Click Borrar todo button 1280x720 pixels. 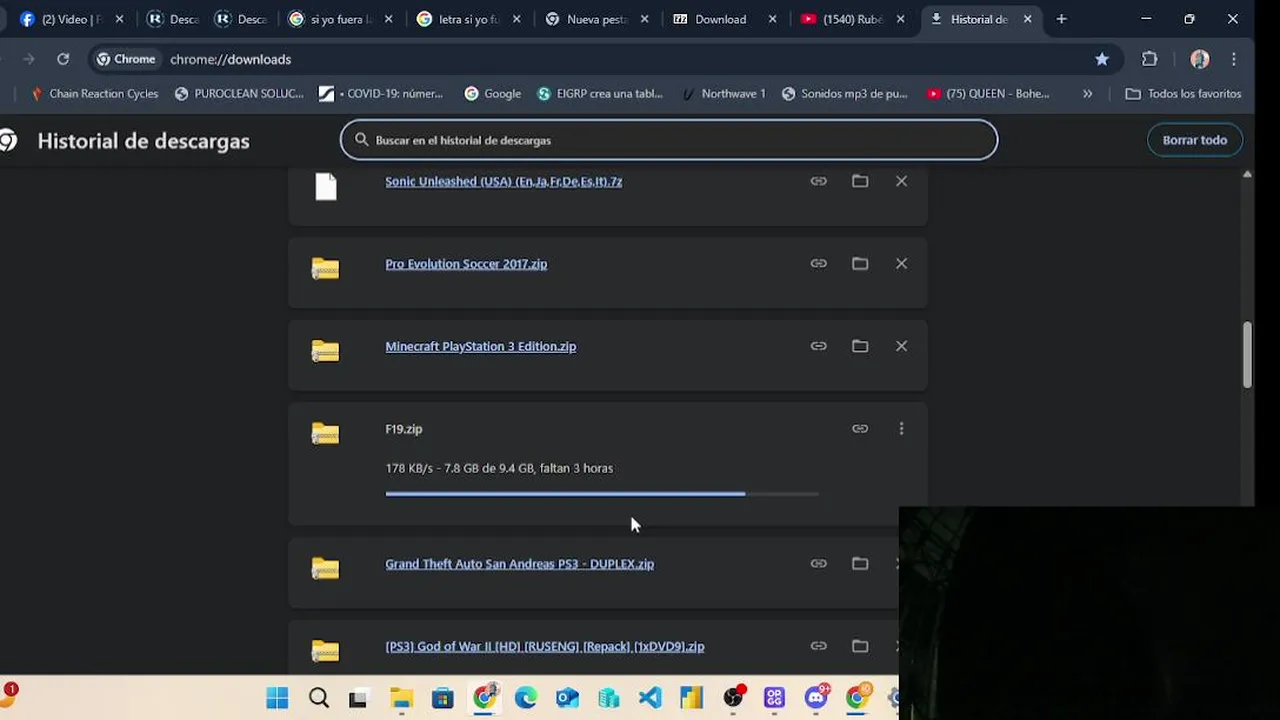[x=1195, y=140]
